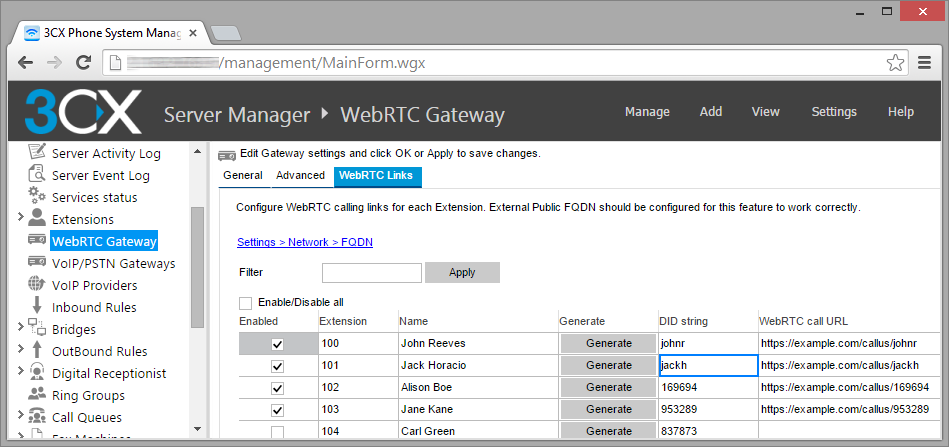Click the Services status gears icon

[37, 196]
